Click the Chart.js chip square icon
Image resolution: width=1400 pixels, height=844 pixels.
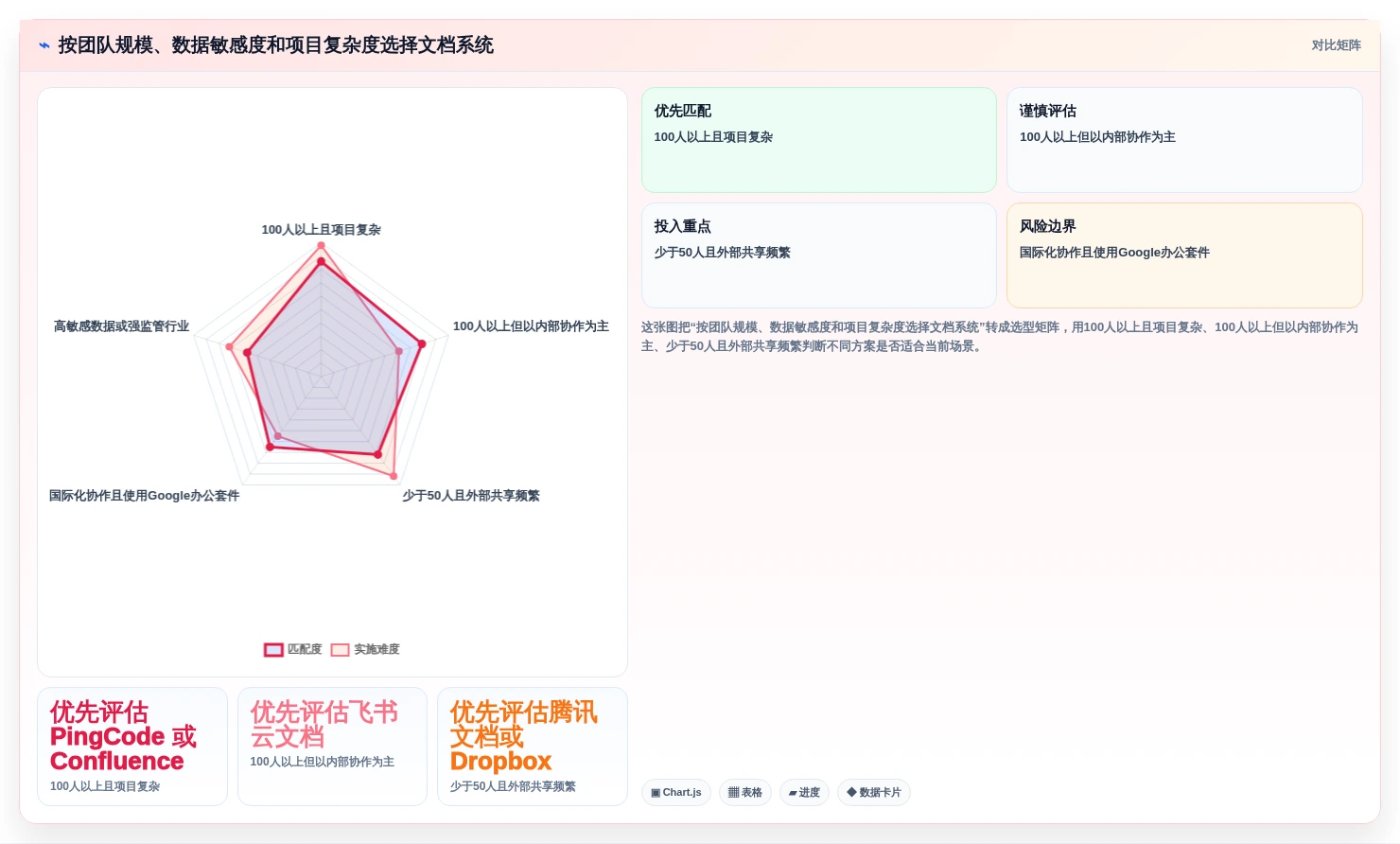[x=656, y=793]
